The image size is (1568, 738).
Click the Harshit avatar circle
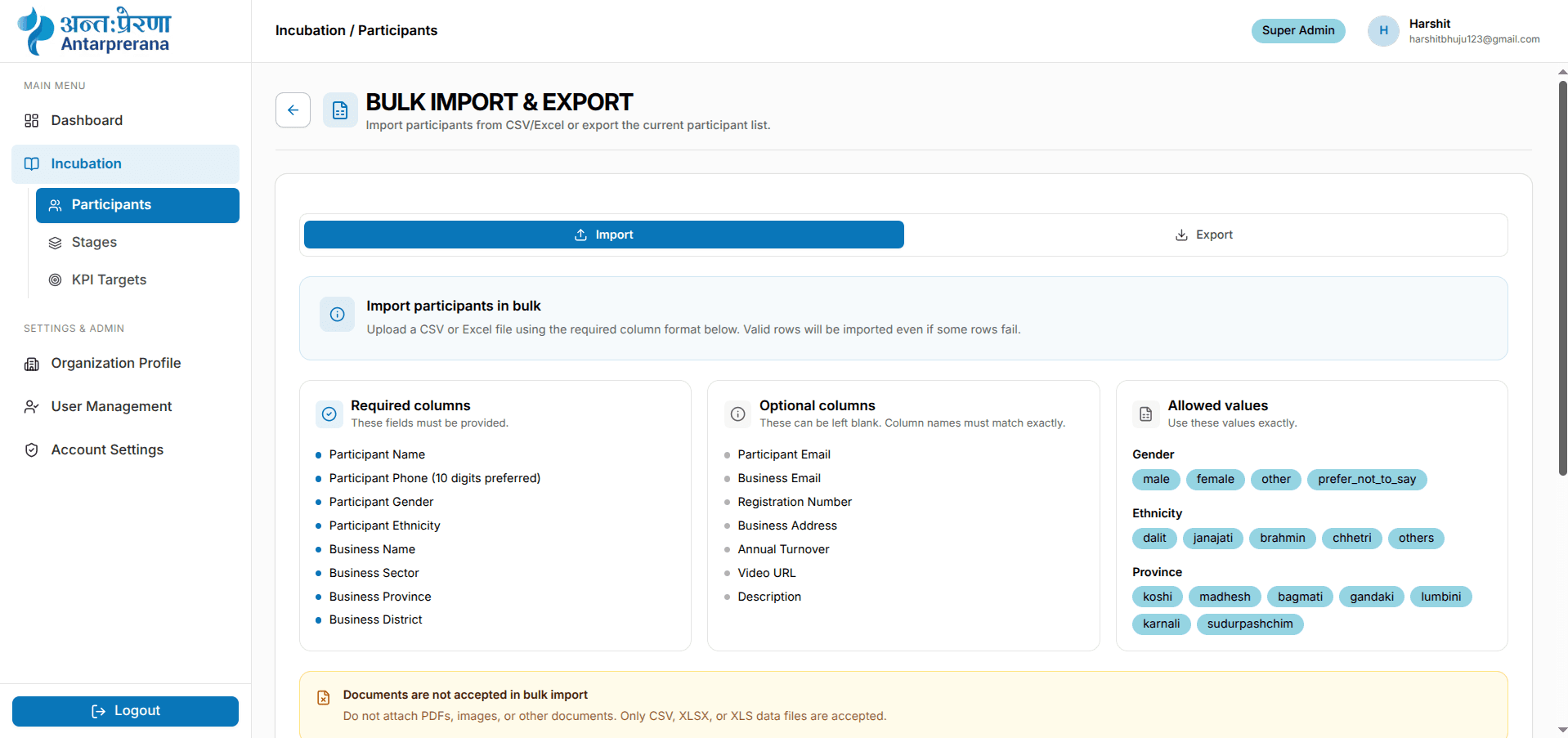[1383, 31]
